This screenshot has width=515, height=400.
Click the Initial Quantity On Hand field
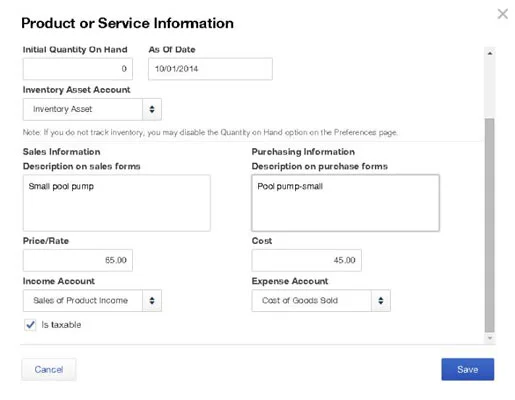click(x=78, y=69)
